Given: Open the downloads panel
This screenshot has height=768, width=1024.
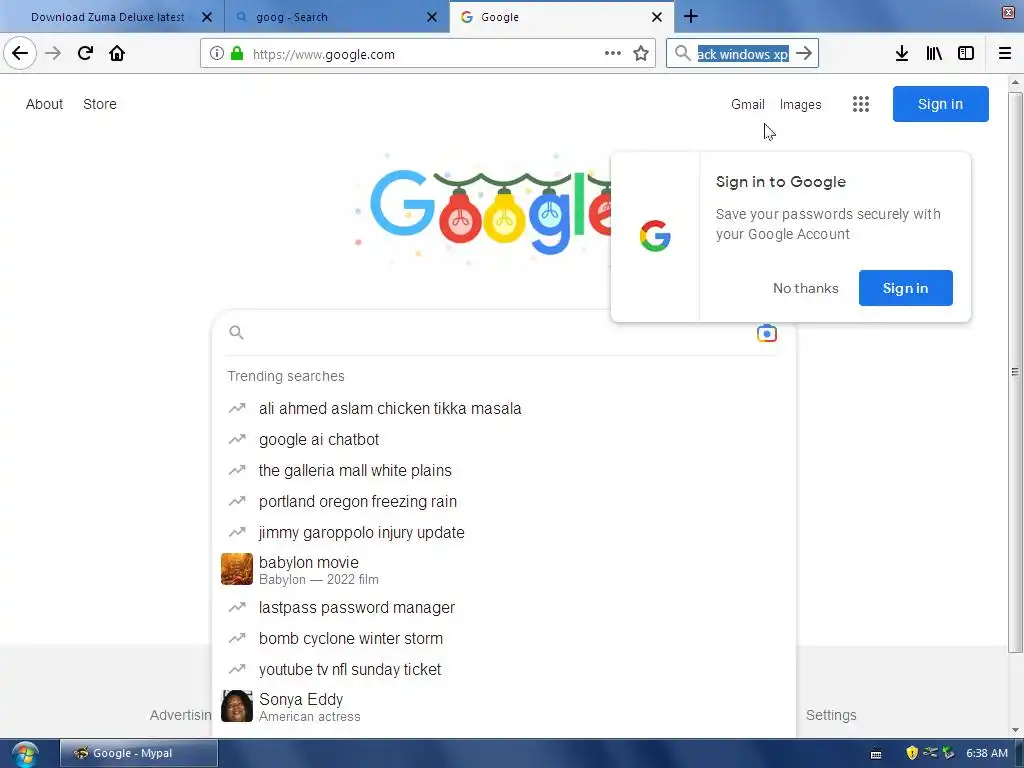Looking at the screenshot, I should (902, 54).
